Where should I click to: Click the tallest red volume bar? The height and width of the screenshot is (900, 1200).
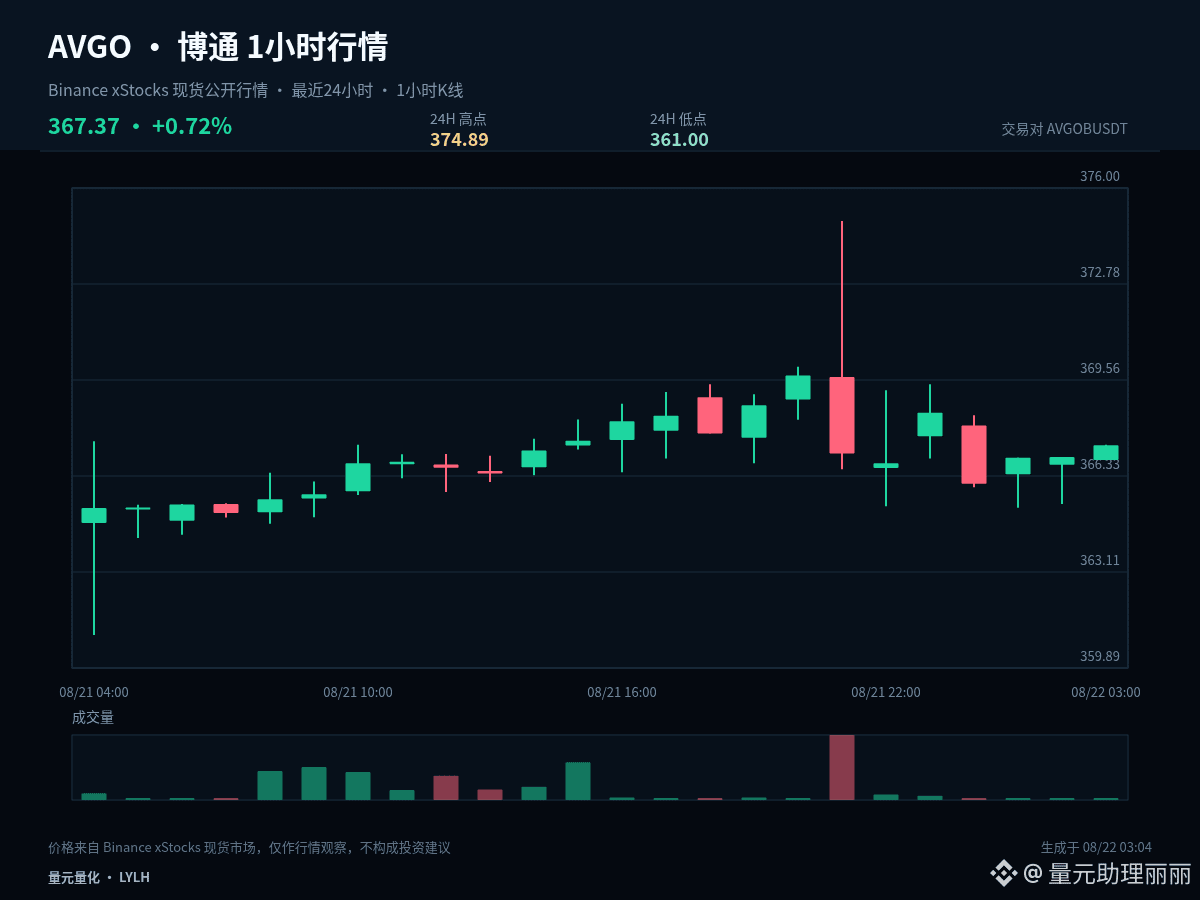[x=842, y=767]
